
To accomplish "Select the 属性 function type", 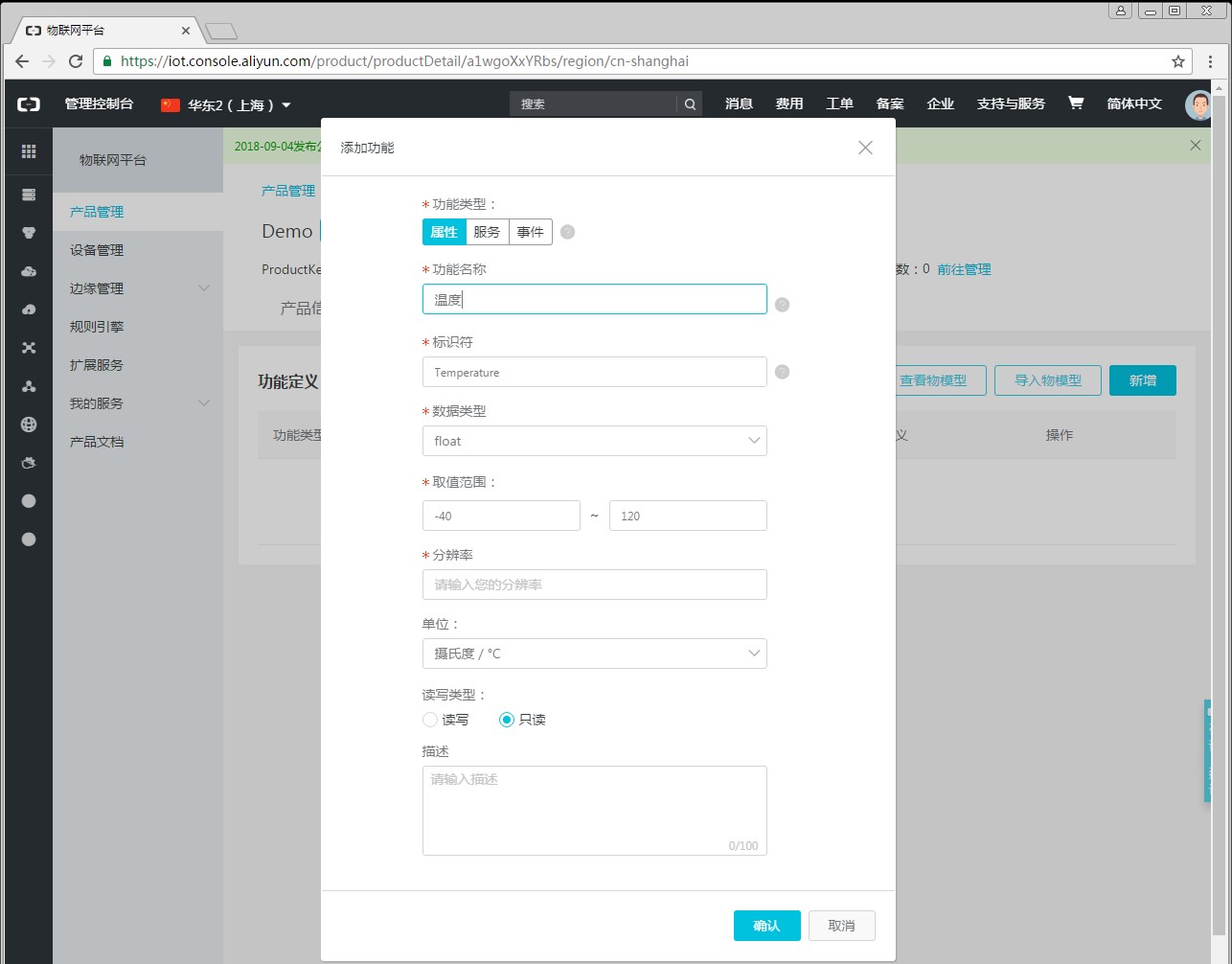I will pos(444,232).
